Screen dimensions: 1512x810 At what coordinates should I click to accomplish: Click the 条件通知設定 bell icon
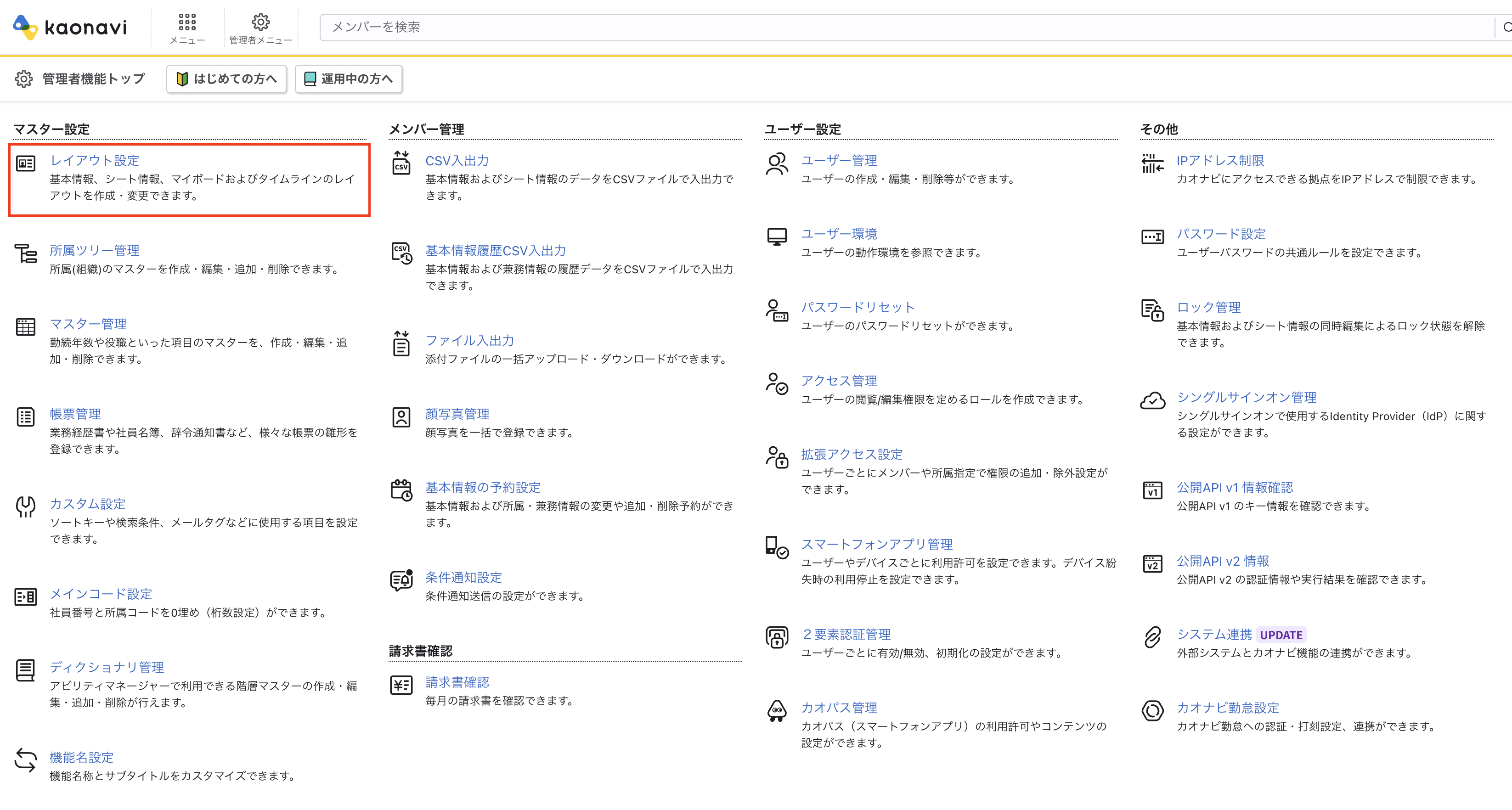click(x=401, y=580)
